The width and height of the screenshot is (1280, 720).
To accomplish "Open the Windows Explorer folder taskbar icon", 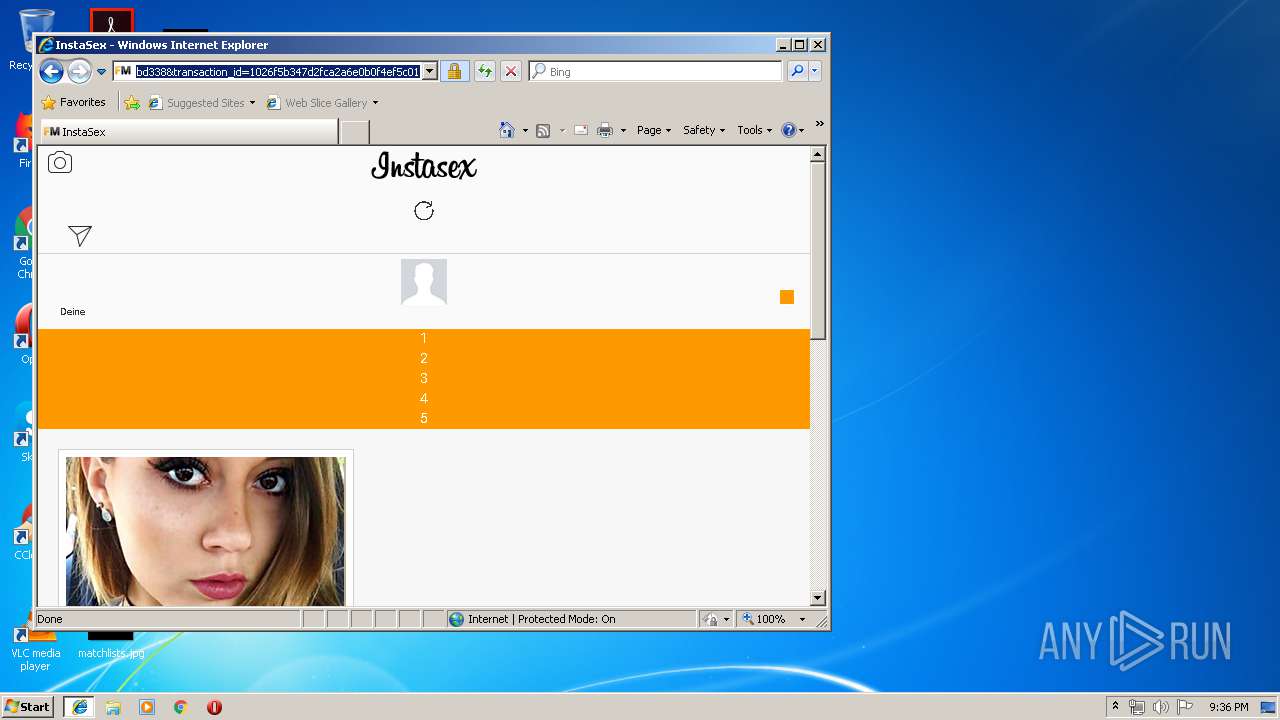I will [113, 707].
